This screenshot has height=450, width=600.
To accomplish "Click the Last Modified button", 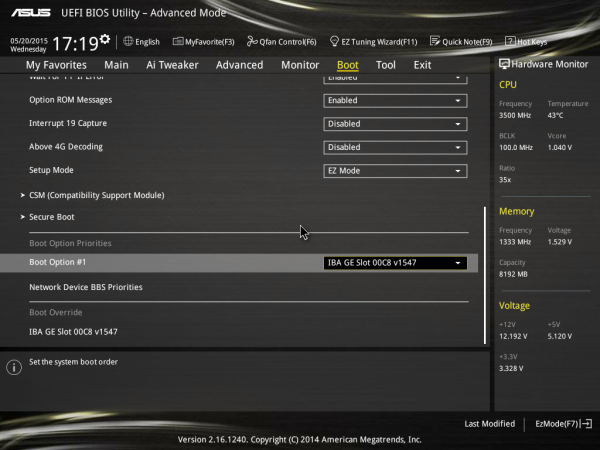I will click(489, 424).
